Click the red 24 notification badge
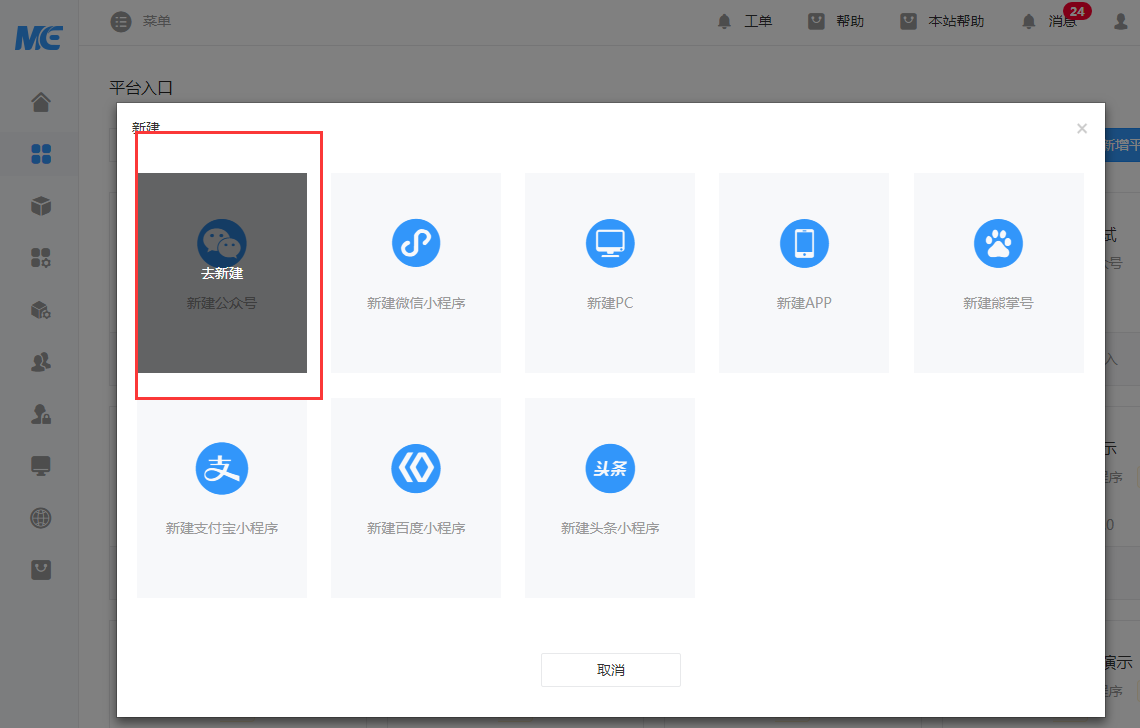This screenshot has width=1140, height=728. 1077,11
